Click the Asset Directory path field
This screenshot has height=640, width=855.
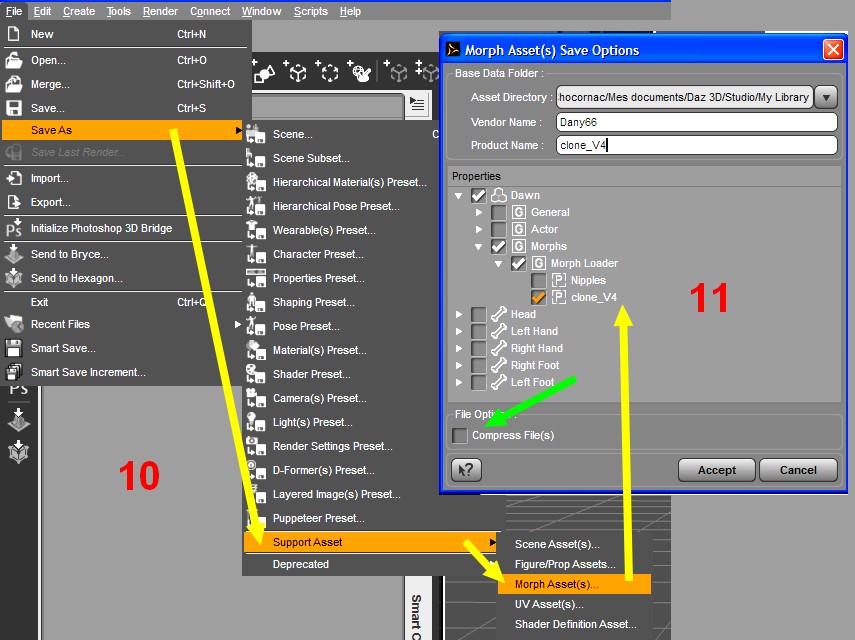[684, 97]
